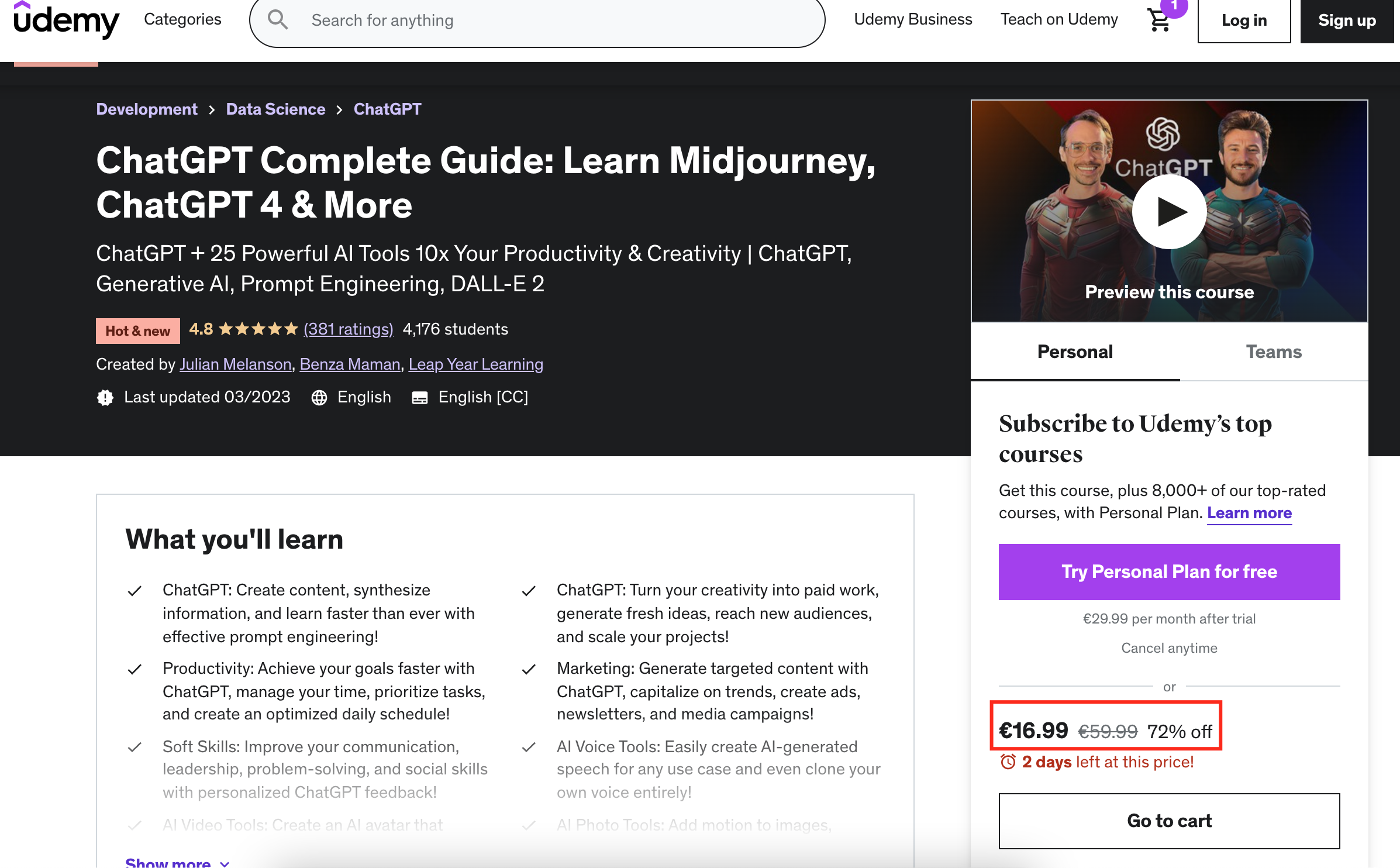Open the shopping cart icon
Viewport: 1400px width, 868px height.
point(1159,20)
